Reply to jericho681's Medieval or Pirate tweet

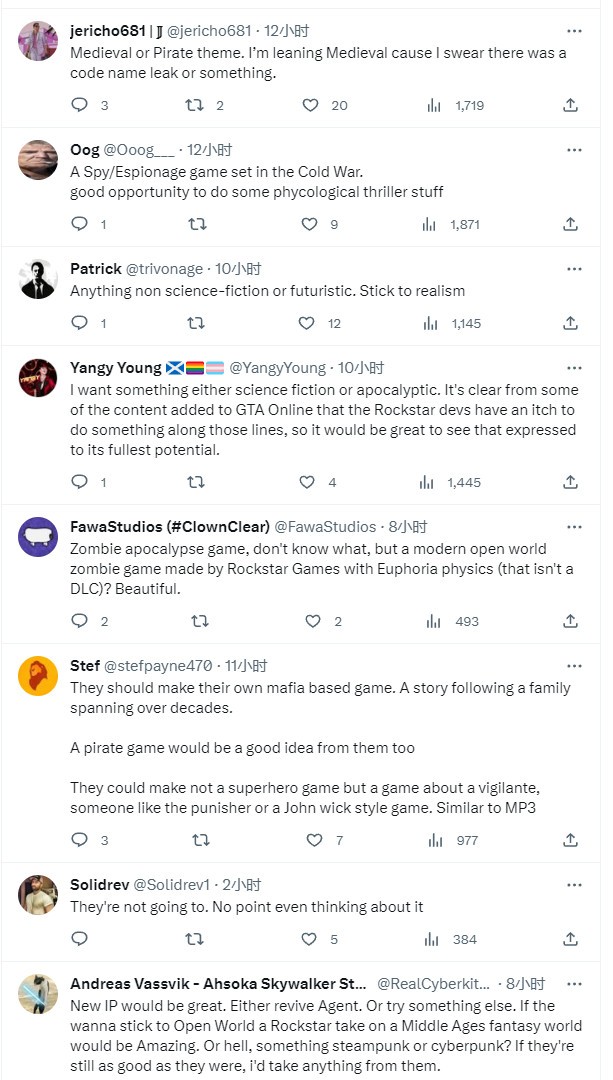click(x=80, y=105)
